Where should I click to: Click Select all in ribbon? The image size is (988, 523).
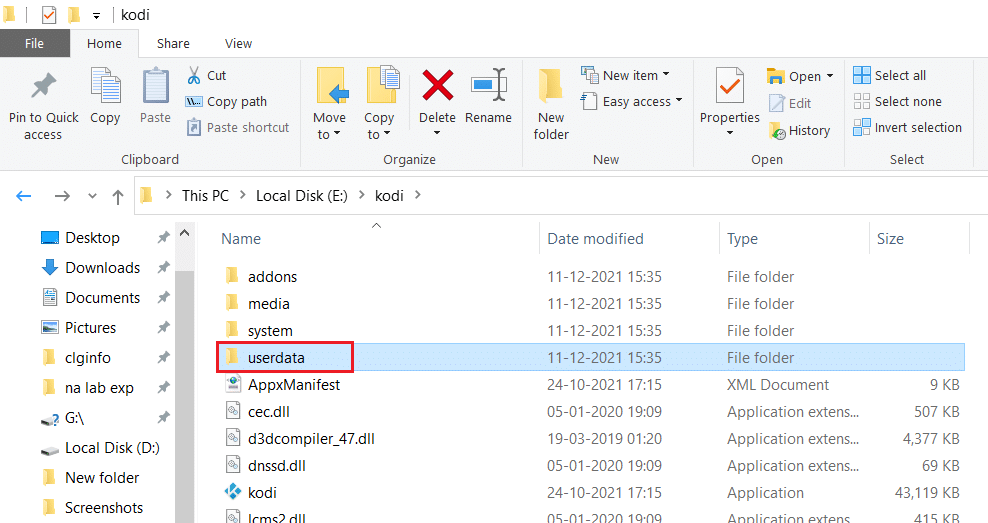(x=890, y=75)
